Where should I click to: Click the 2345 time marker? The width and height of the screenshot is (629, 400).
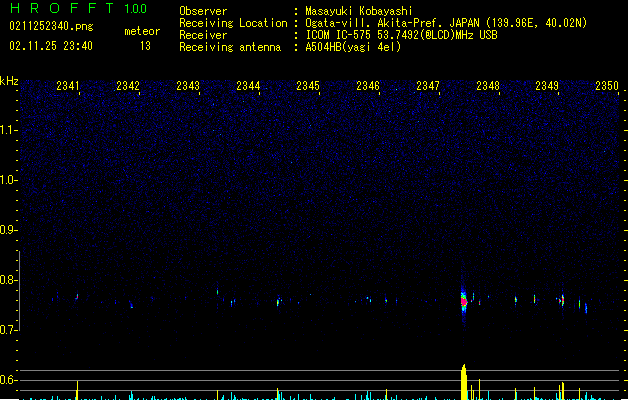click(308, 86)
